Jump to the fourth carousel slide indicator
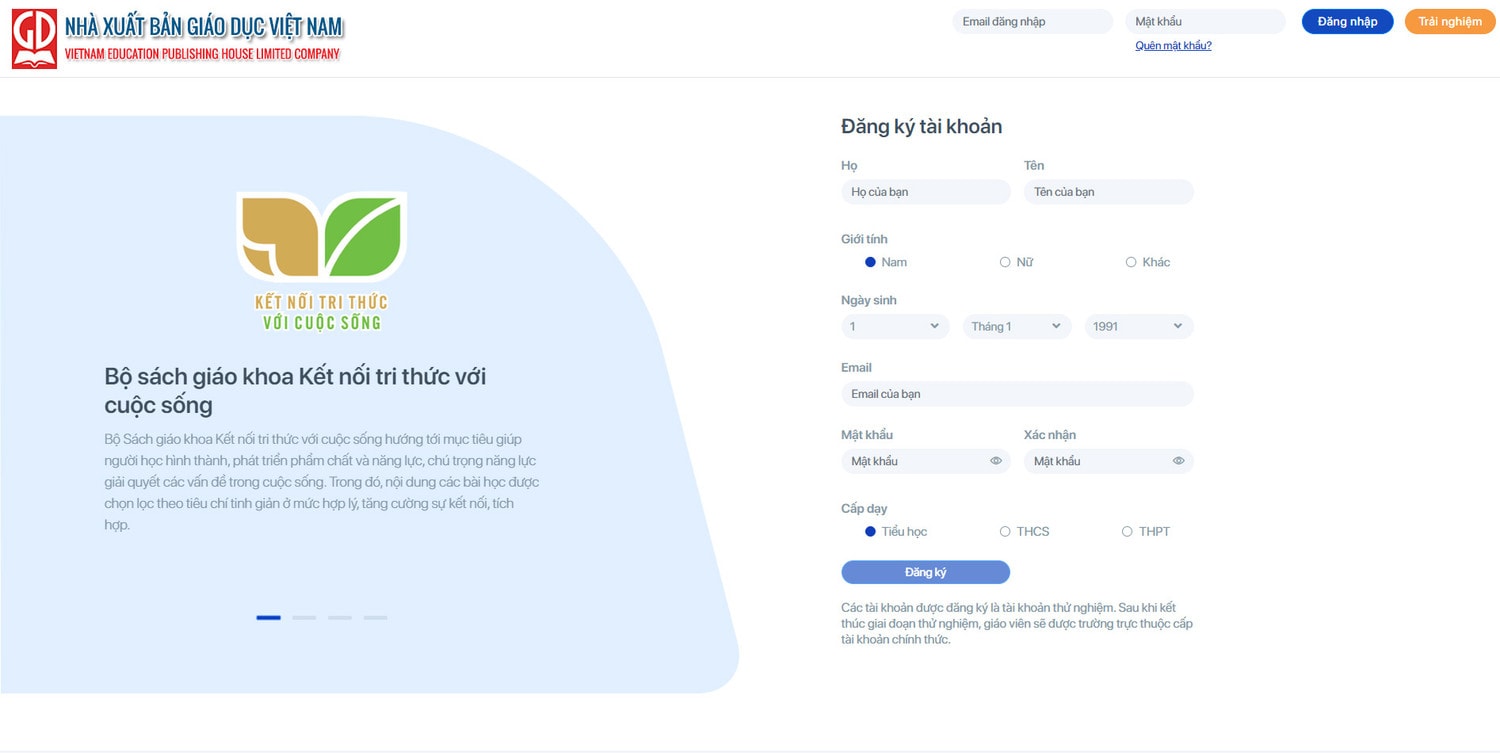The width and height of the screenshot is (1500, 753). click(375, 618)
